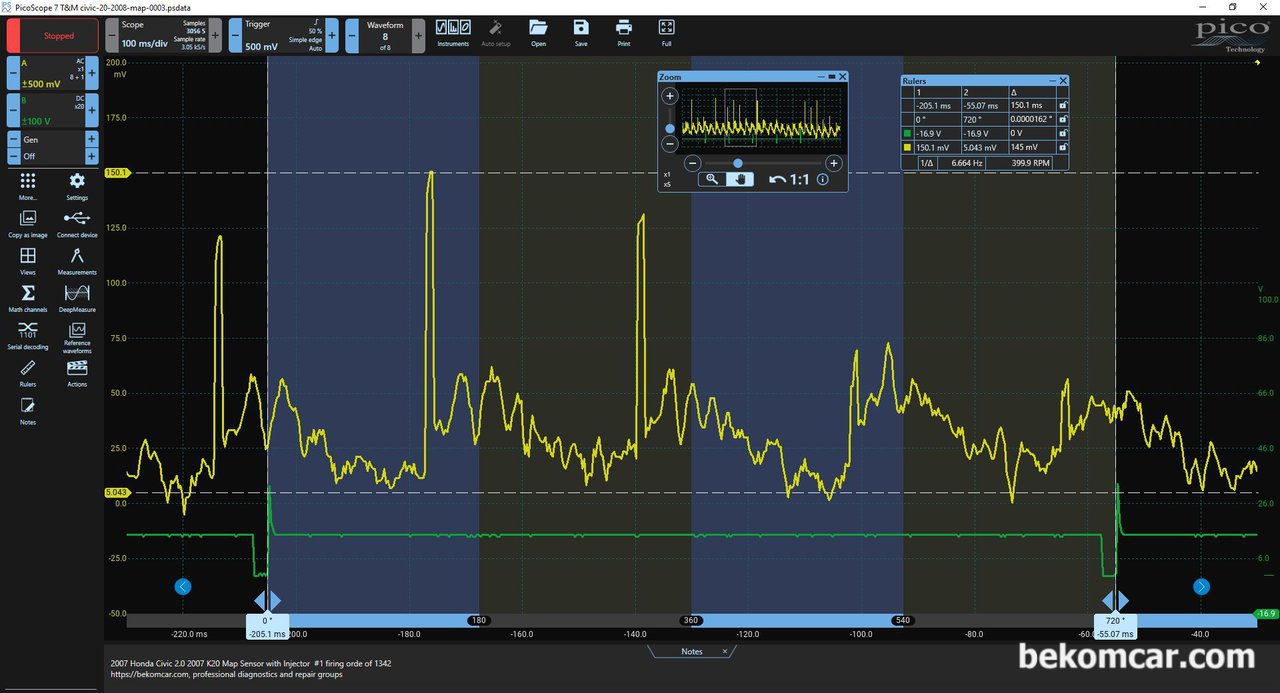The image size is (1280, 693).
Task: Click the 0° phase ruler handle at -205.1 ms
Action: click(267, 626)
